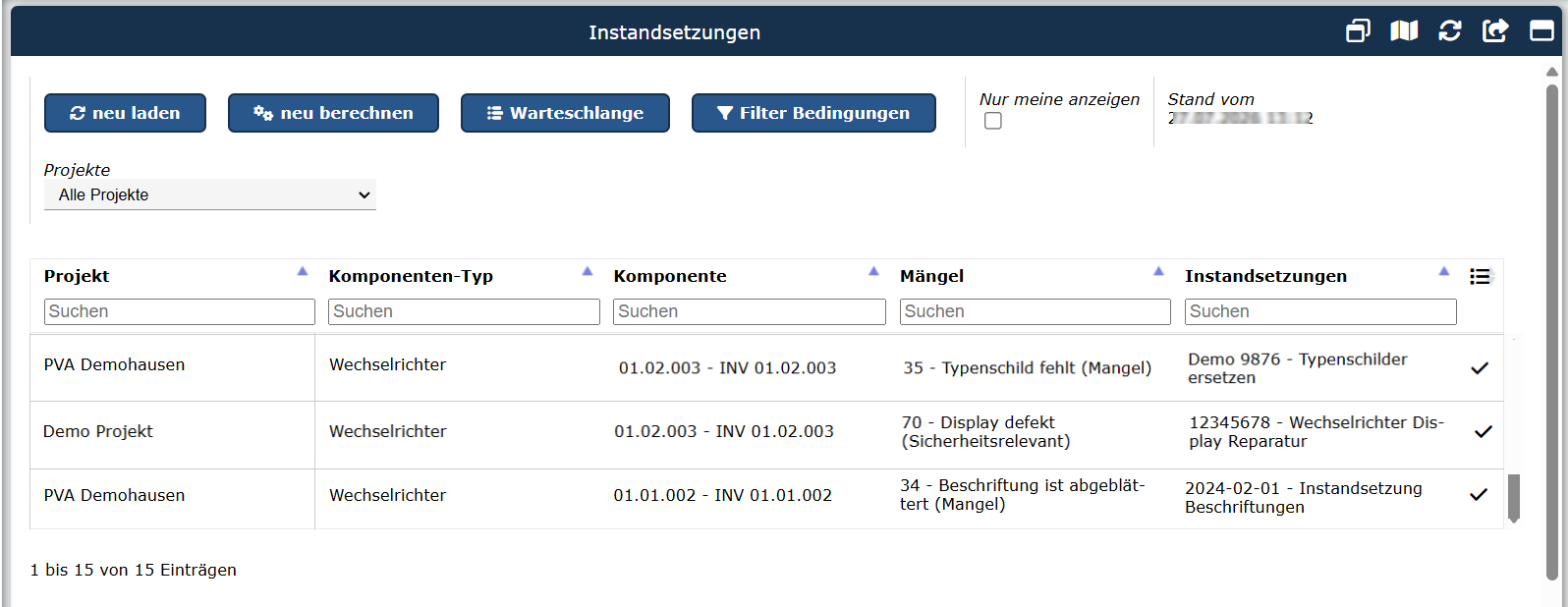
Task: Click the page vertical scrollbar
Action: [x=1552, y=334]
